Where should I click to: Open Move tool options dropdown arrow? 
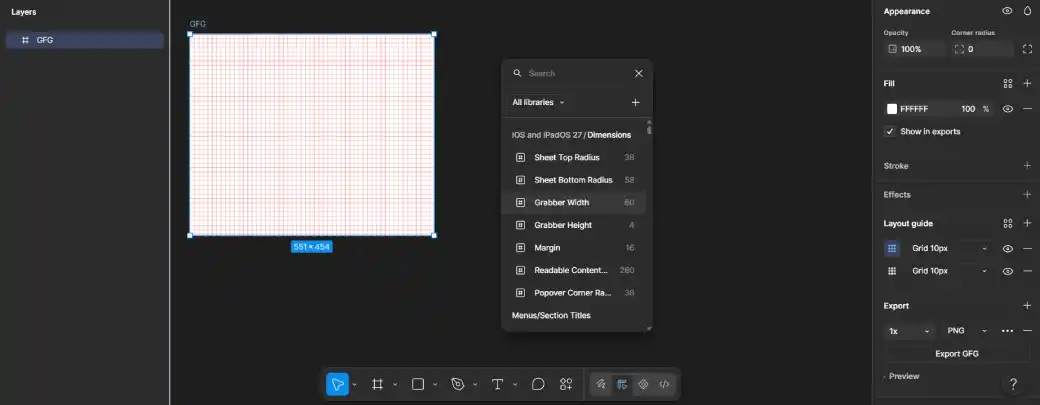[354, 384]
